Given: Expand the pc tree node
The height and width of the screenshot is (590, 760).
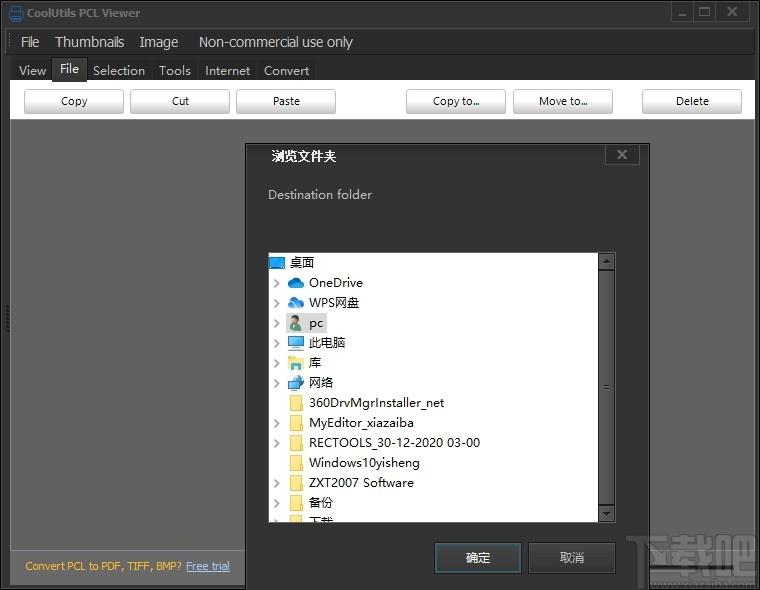Looking at the screenshot, I should (x=276, y=323).
